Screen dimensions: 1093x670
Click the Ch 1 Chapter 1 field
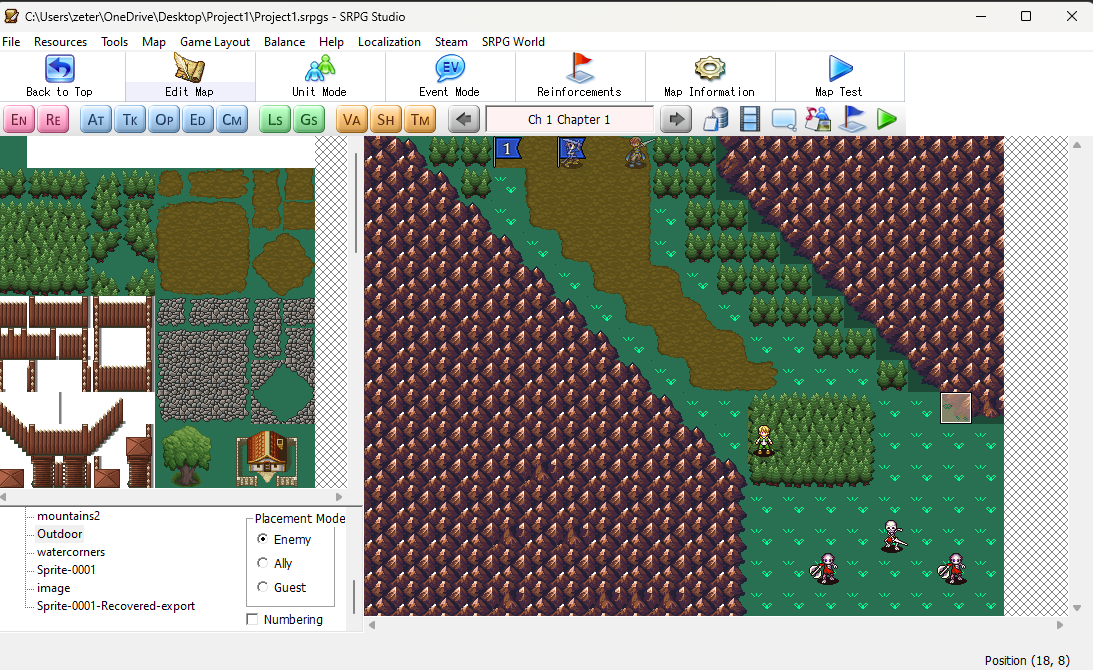[570, 120]
